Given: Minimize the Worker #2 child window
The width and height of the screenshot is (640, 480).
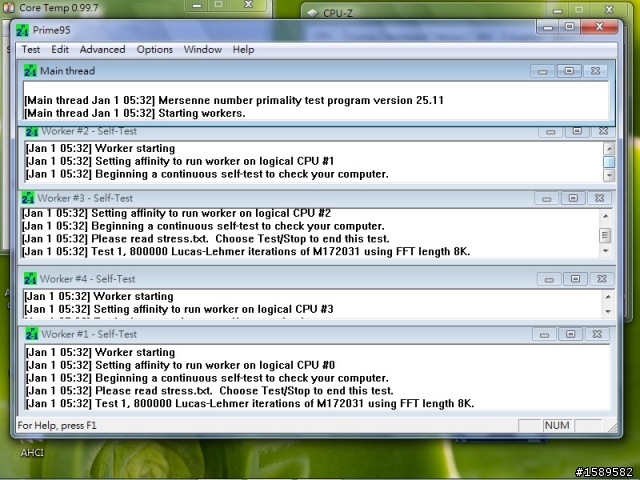Looking at the screenshot, I should pyautogui.click(x=550, y=131).
